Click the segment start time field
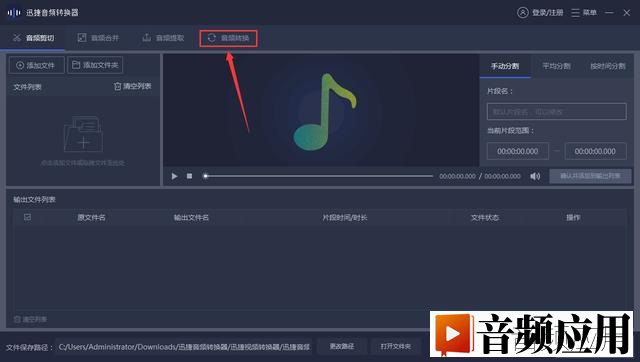 518,151
